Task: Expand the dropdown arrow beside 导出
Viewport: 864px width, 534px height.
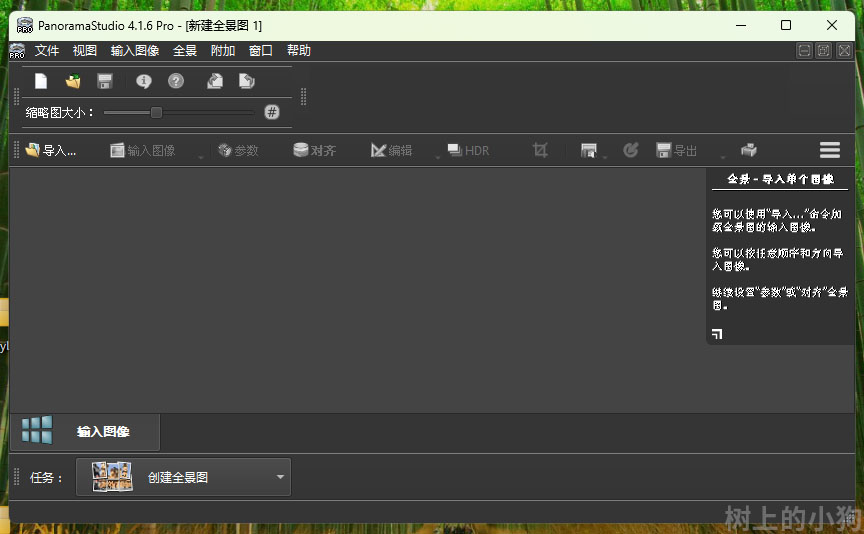Action: point(722,155)
